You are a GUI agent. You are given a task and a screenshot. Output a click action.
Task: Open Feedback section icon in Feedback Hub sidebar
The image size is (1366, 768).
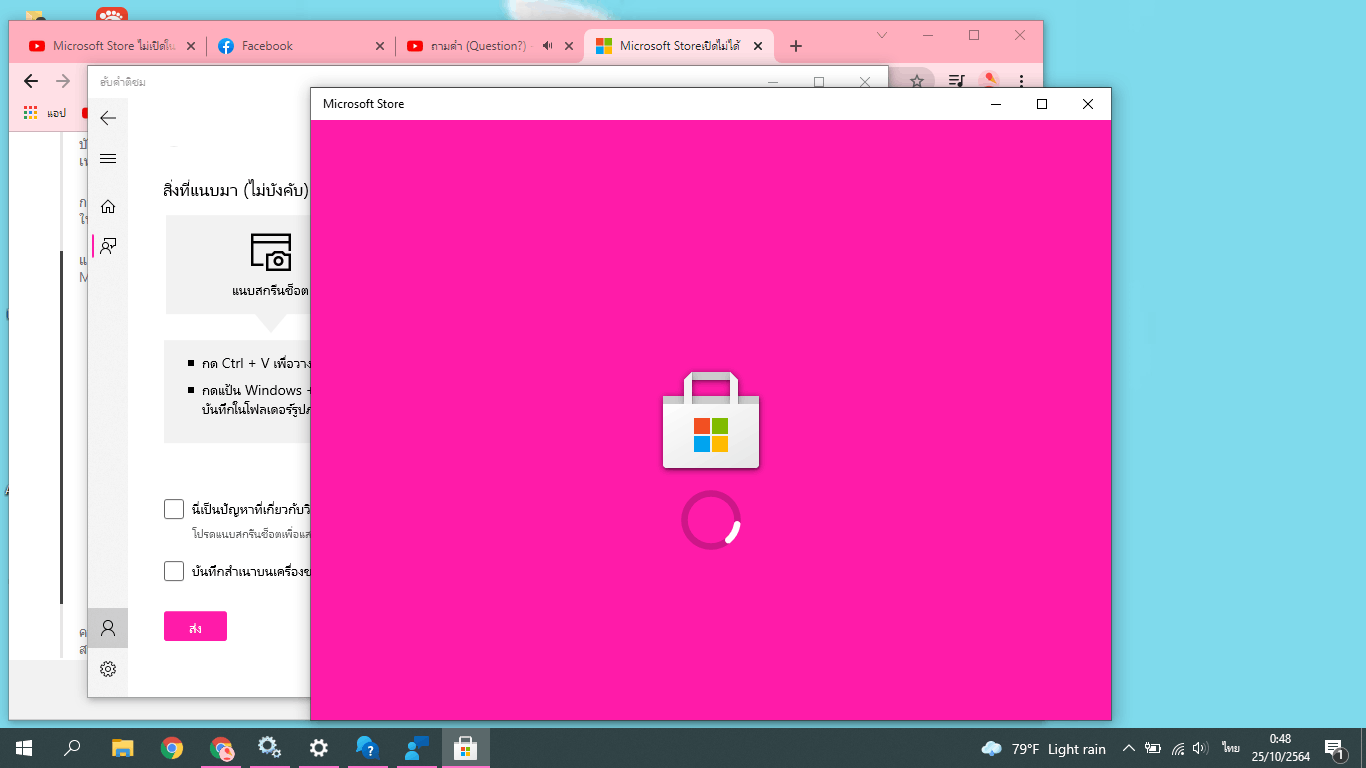(108, 246)
